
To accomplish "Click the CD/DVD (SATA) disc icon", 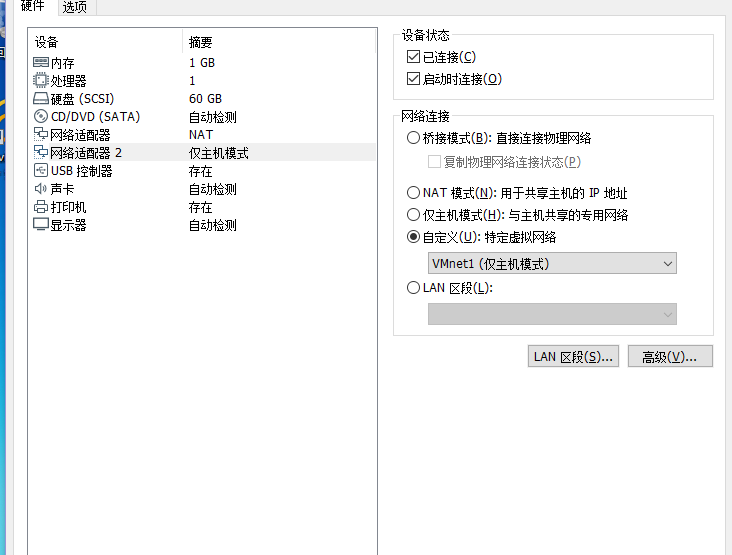I will pyautogui.click(x=41, y=116).
